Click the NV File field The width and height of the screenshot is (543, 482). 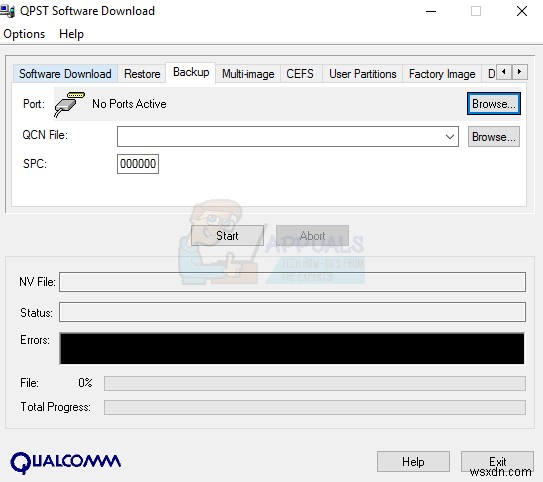pos(292,282)
